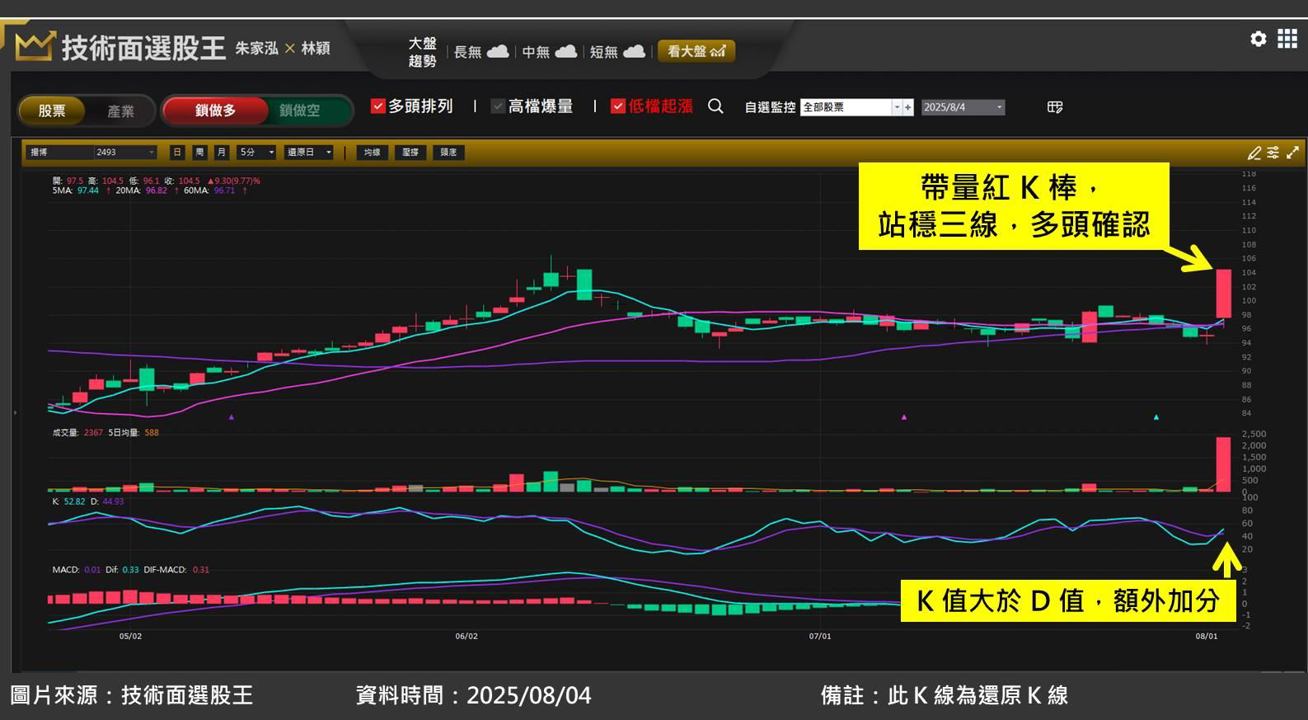
Task: Click the 5MA value 97.44
Action: tap(88, 189)
